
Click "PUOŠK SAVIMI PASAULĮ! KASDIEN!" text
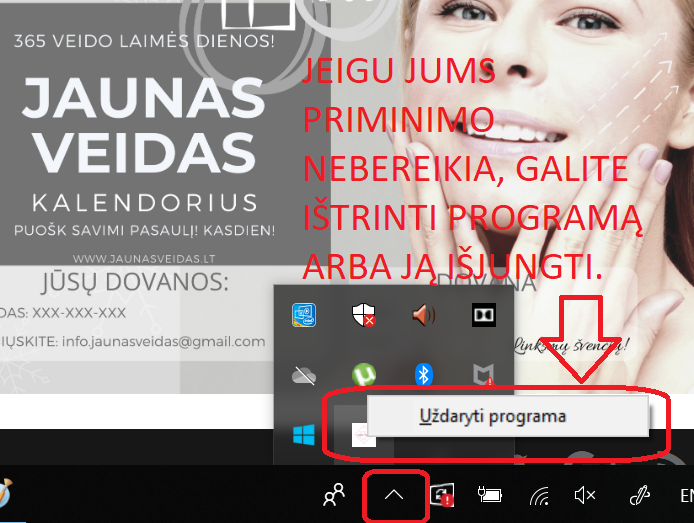(x=144, y=231)
